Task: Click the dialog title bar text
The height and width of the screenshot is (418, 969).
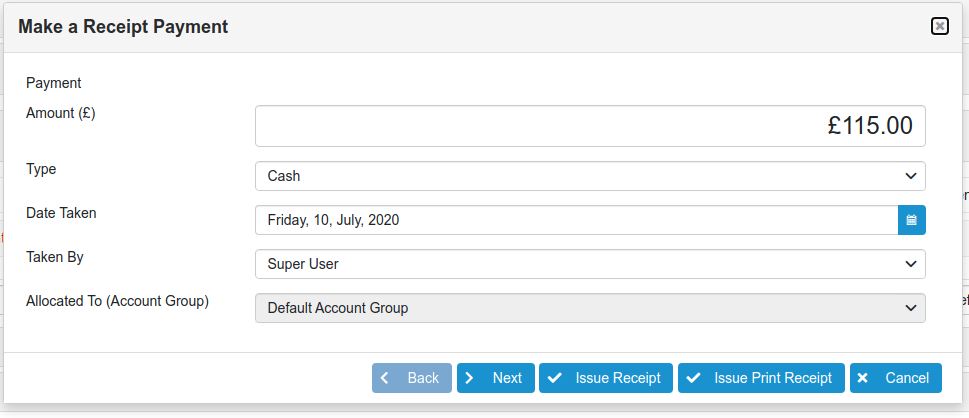Action: tap(123, 27)
